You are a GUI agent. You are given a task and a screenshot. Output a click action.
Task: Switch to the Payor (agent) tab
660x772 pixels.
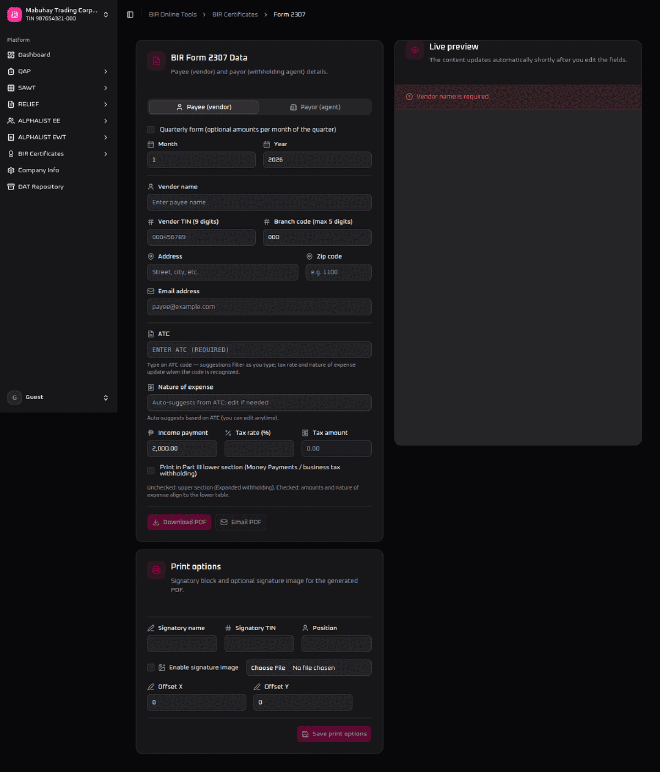coord(315,107)
